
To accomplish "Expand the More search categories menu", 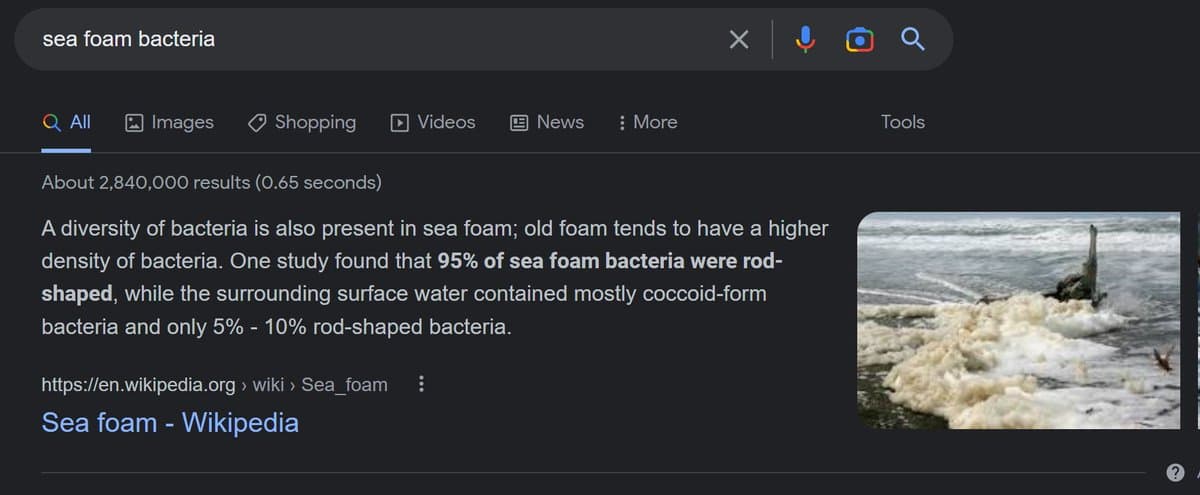I will pyautogui.click(x=647, y=122).
